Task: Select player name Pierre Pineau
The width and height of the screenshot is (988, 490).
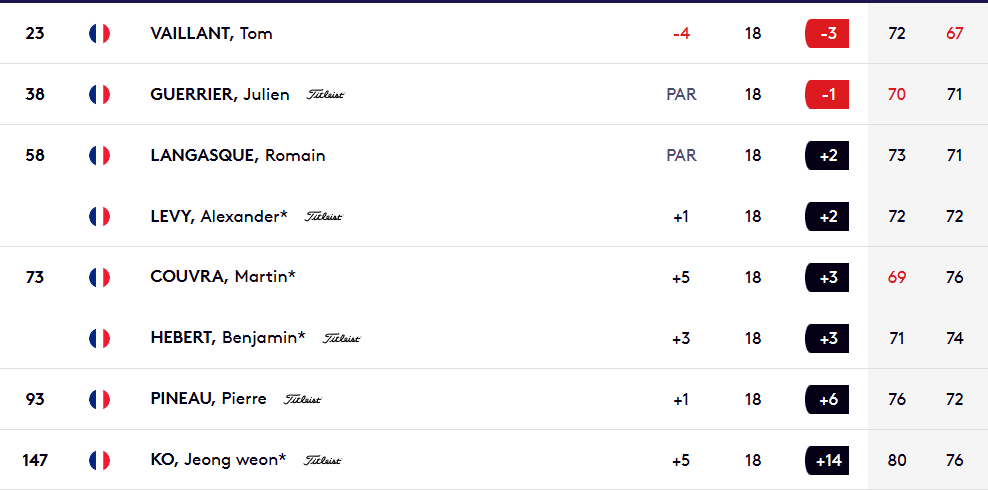Action: [209, 399]
